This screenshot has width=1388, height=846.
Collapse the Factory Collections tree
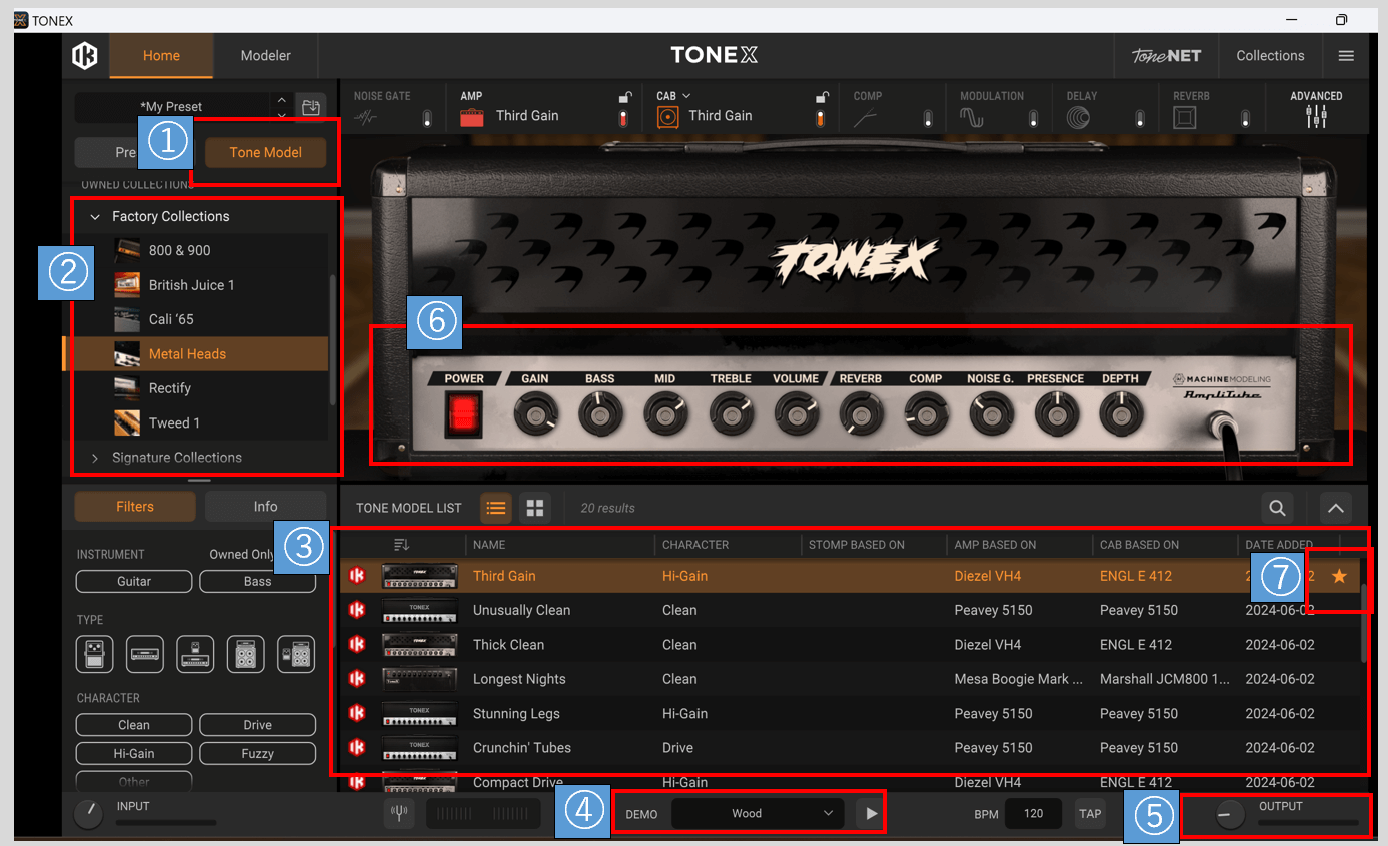pyautogui.click(x=96, y=216)
